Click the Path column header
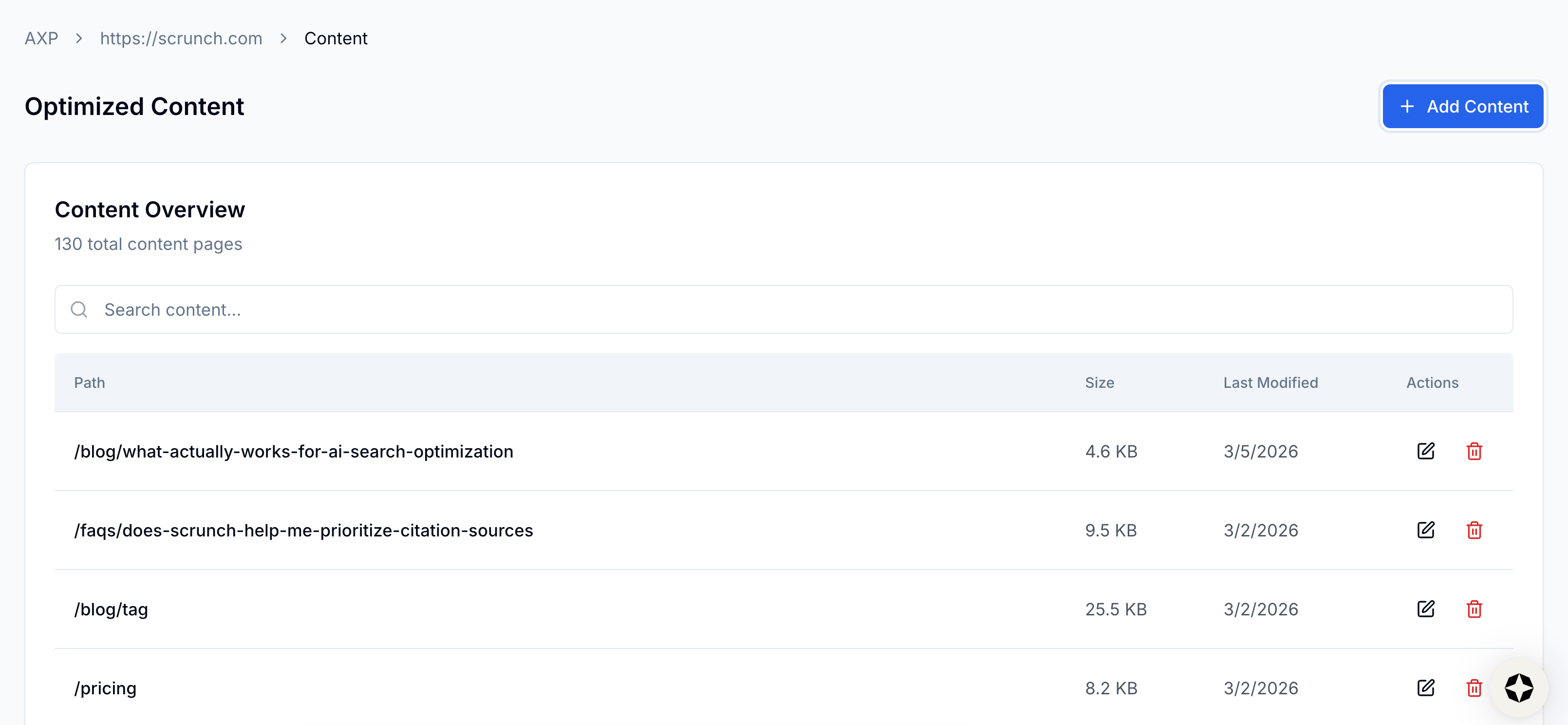This screenshot has height=725, width=1568. (90, 382)
